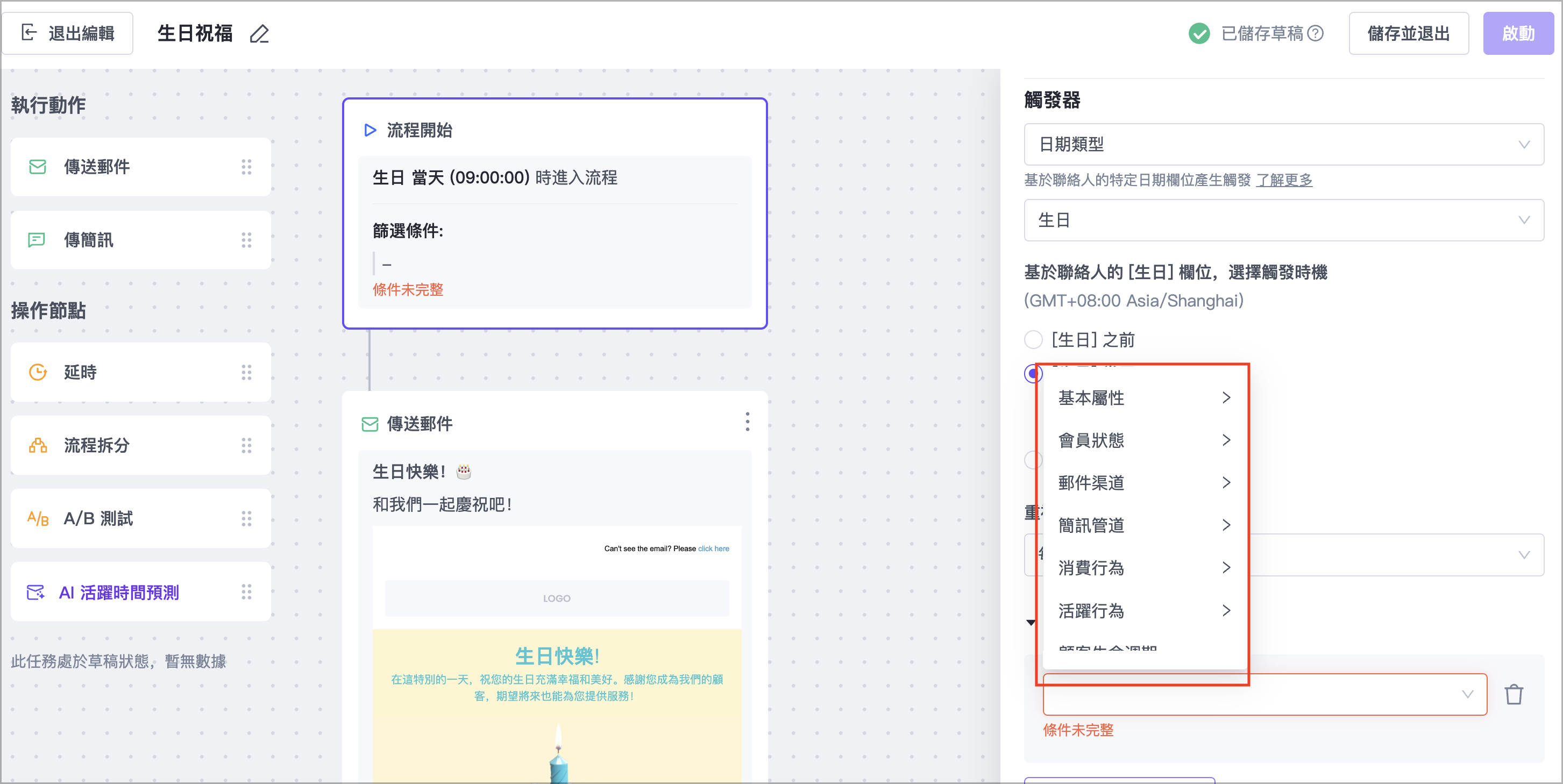
Task: Click the 流程拆分 split icon
Action: coord(38,445)
